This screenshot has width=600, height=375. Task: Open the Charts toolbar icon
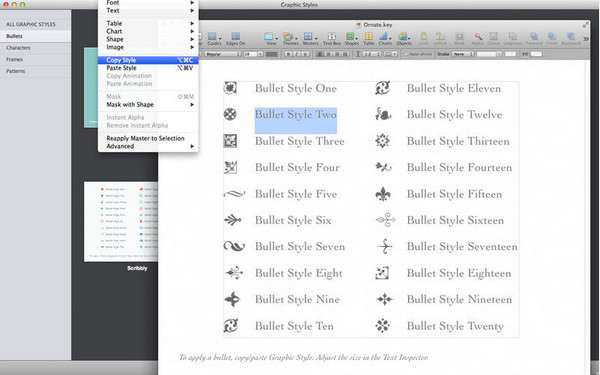pyautogui.click(x=385, y=37)
